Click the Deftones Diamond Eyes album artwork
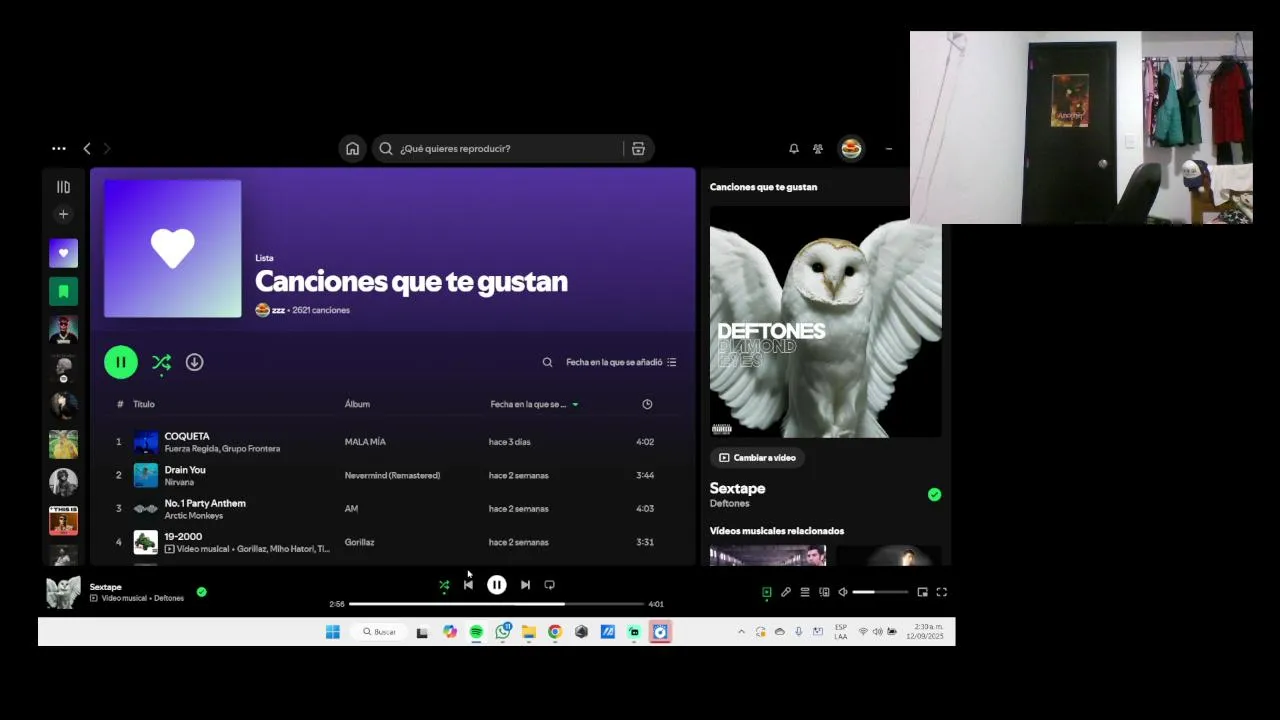1280x720 pixels. pyautogui.click(x=826, y=322)
